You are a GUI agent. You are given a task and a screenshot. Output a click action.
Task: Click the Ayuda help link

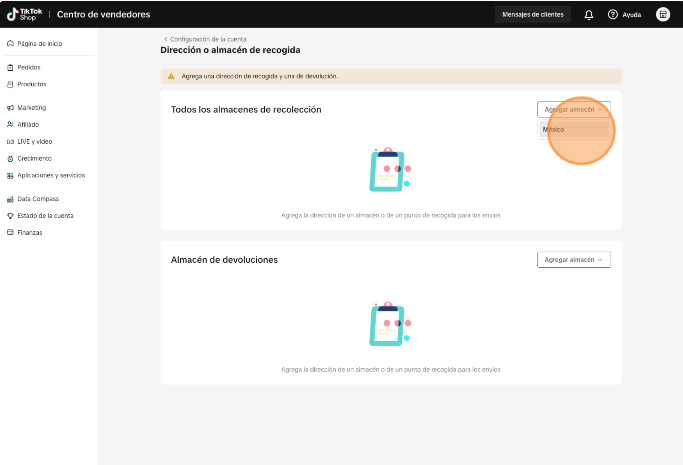[632, 15]
